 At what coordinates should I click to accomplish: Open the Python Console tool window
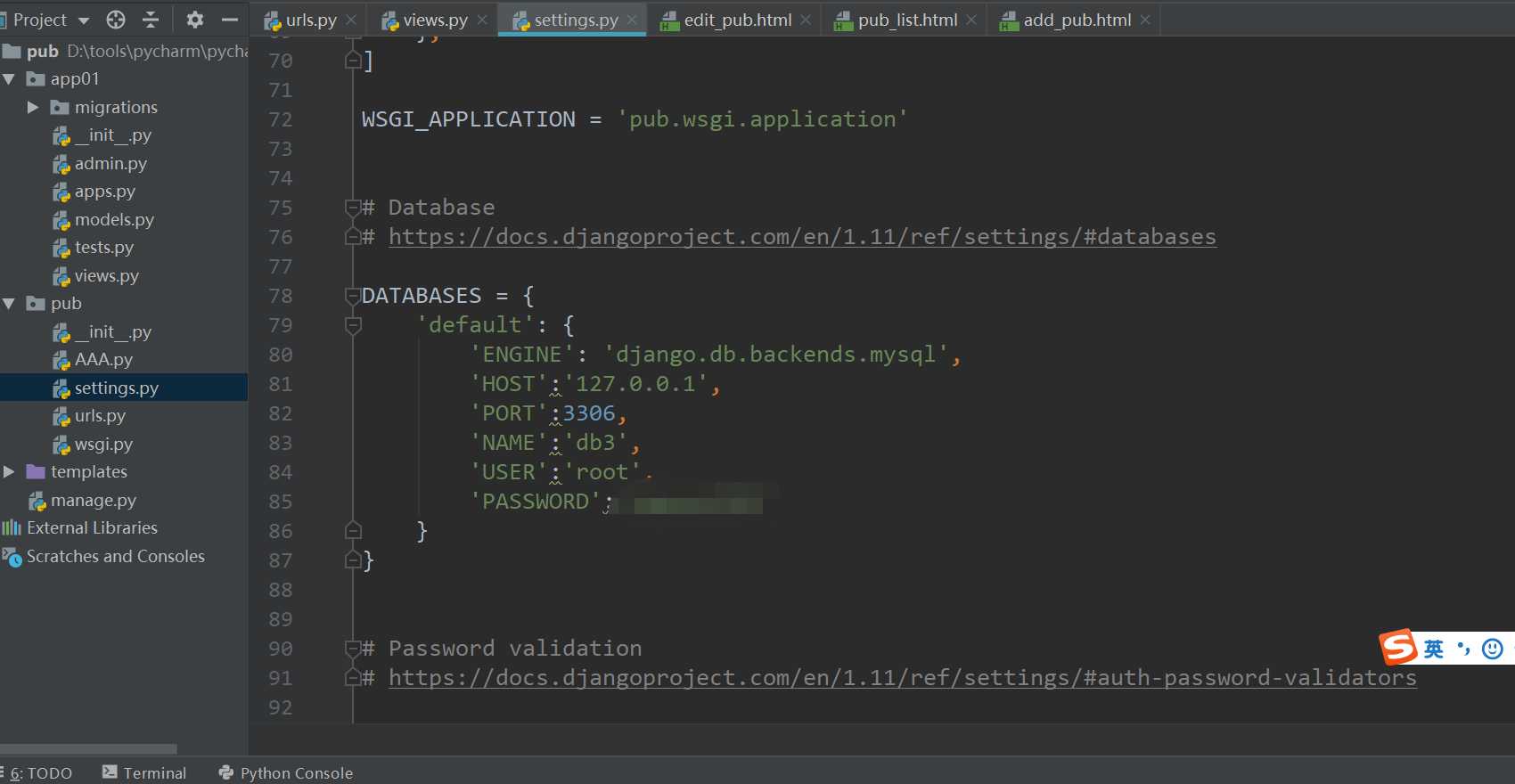tap(286, 773)
